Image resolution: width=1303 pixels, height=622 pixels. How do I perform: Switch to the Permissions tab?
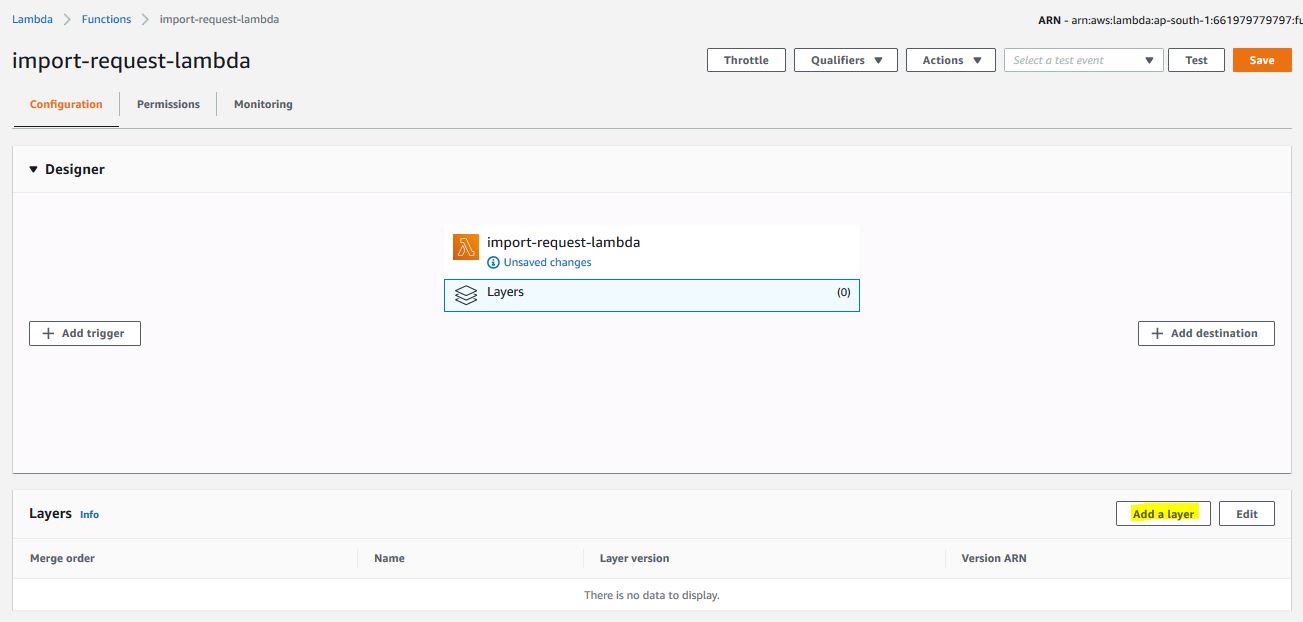tap(168, 104)
